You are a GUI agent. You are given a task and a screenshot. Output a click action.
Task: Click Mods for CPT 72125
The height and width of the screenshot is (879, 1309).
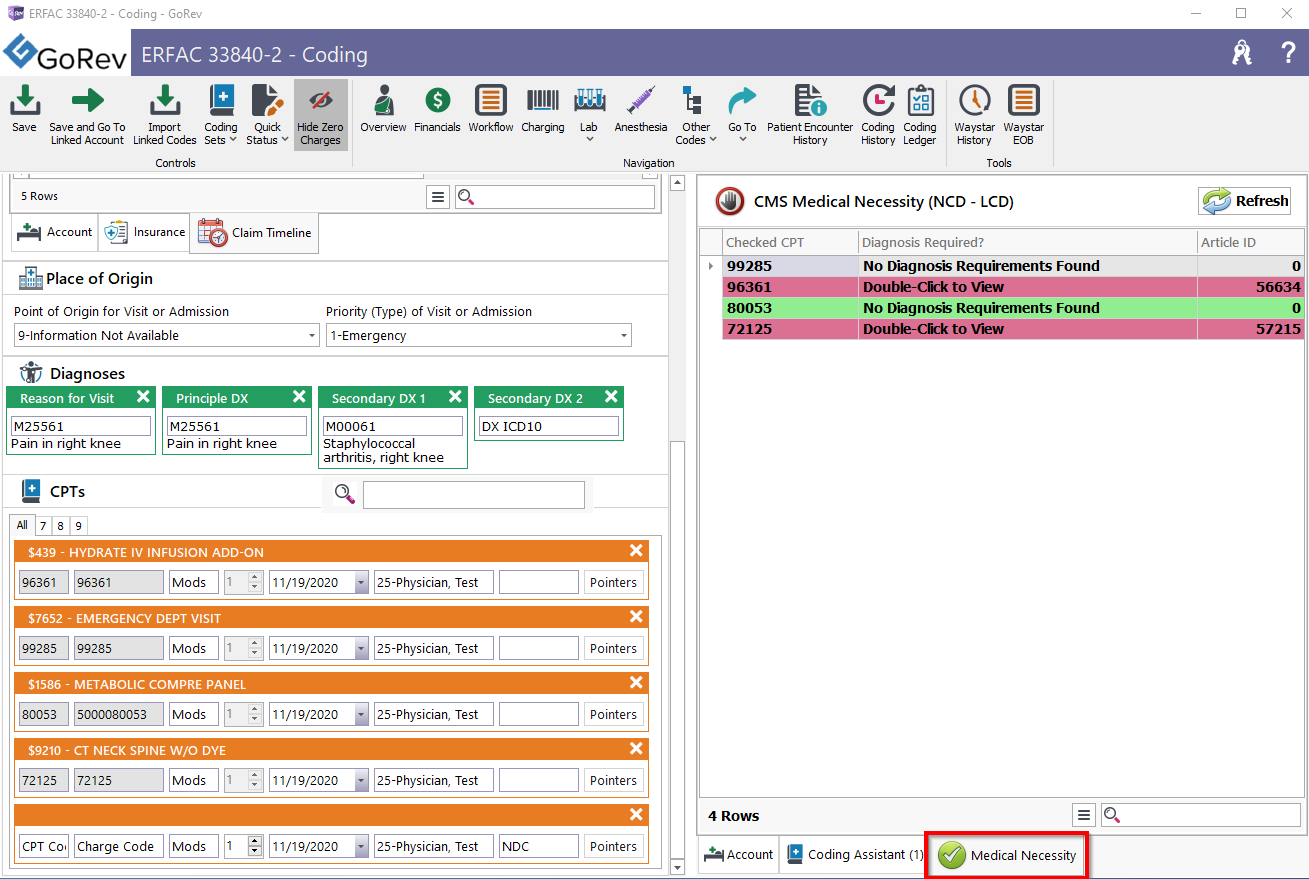[193, 780]
